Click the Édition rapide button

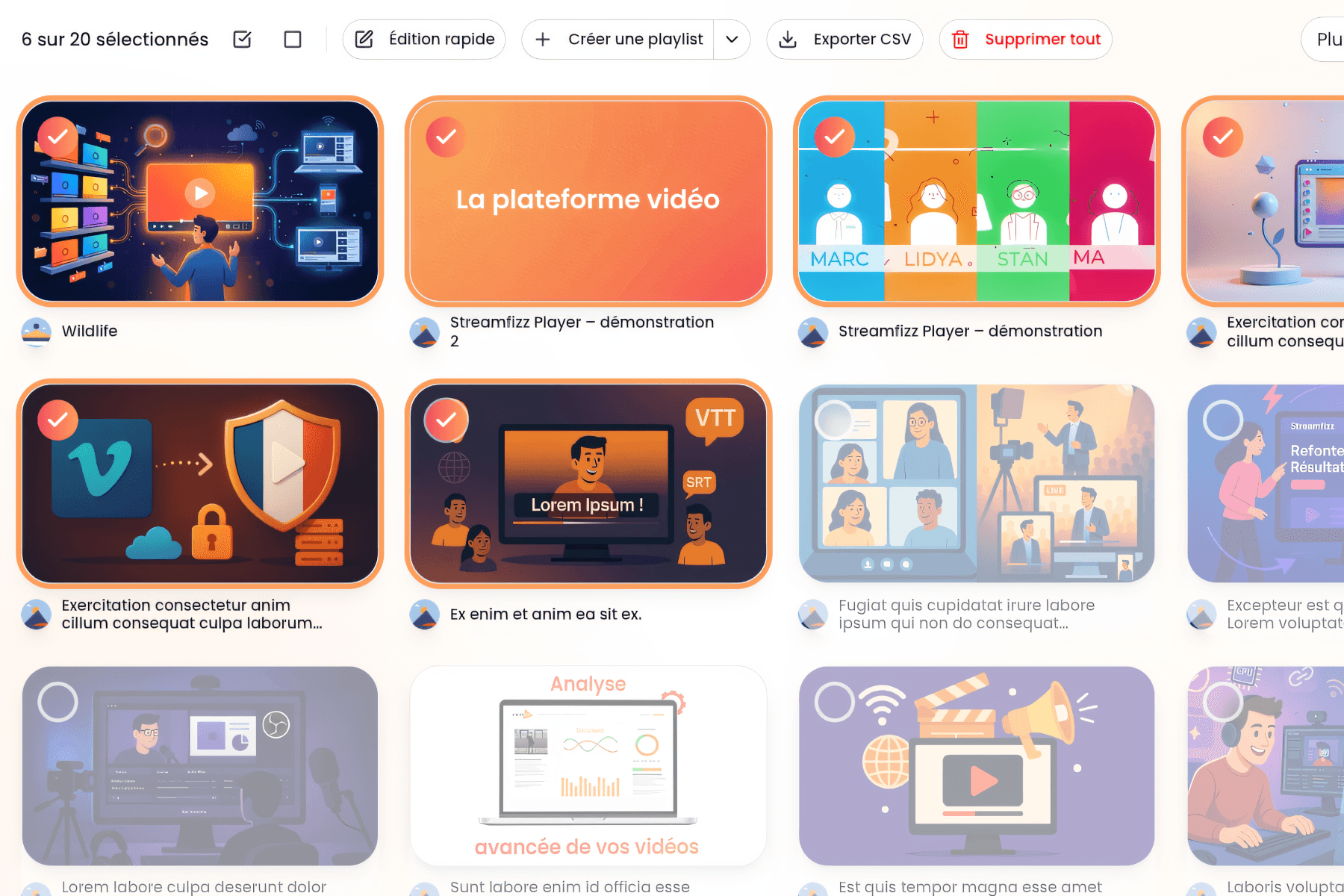pyautogui.click(x=423, y=39)
